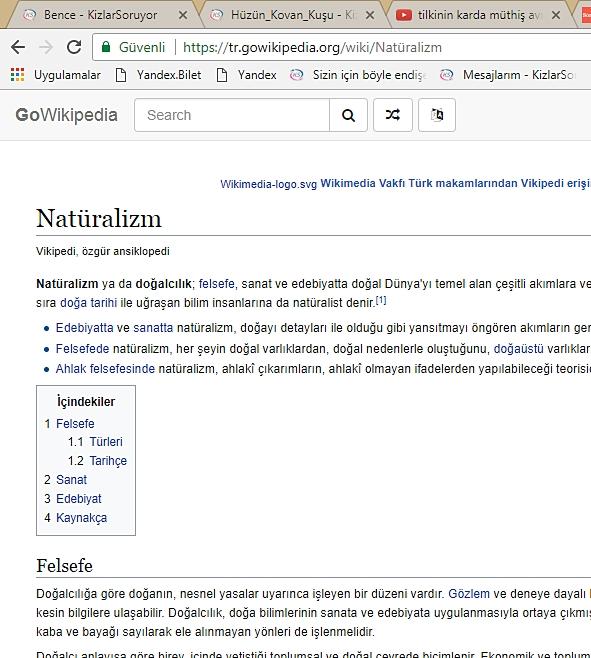This screenshot has height=658, width=591.
Task: Click the browser forward arrow
Action: pos(46,47)
